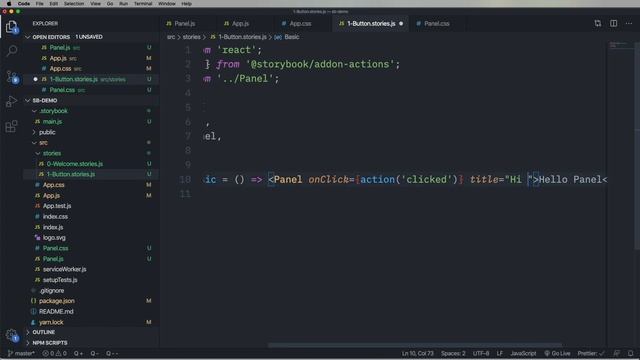Open README.md in the file tree
Viewport: 640px width, 360px height.
click(56, 311)
